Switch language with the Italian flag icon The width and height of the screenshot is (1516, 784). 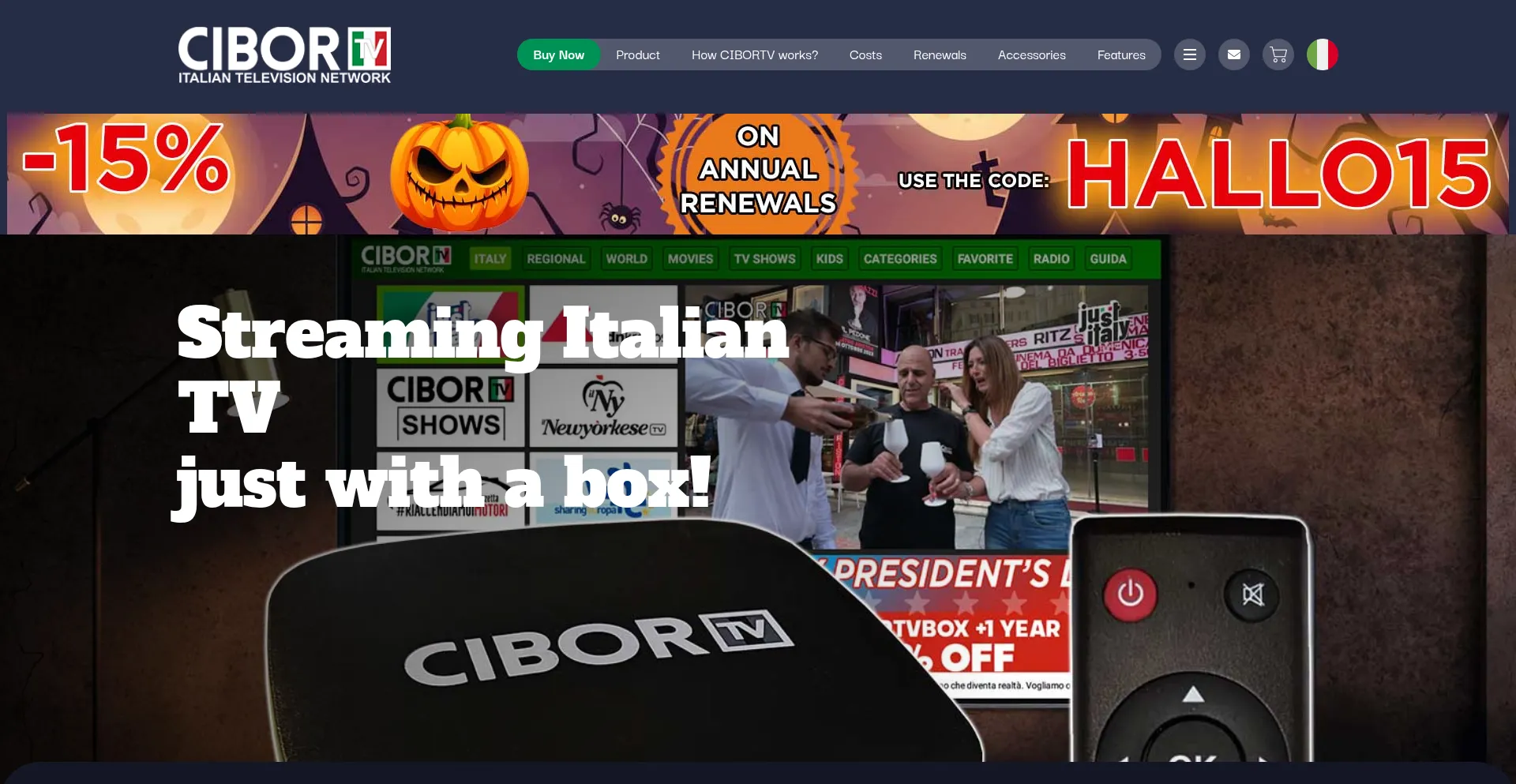(x=1323, y=54)
